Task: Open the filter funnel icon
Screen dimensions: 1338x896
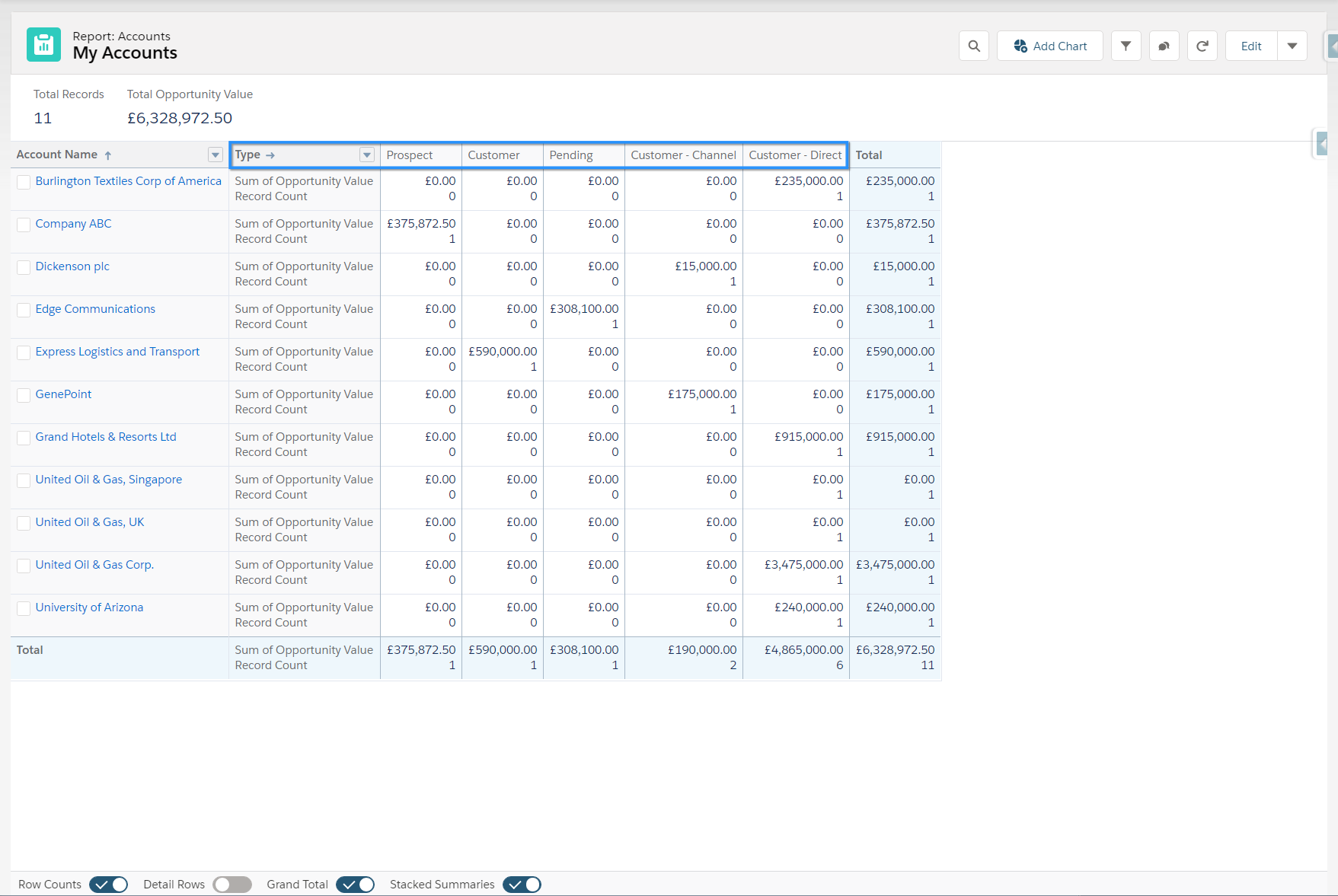Action: click(1126, 46)
